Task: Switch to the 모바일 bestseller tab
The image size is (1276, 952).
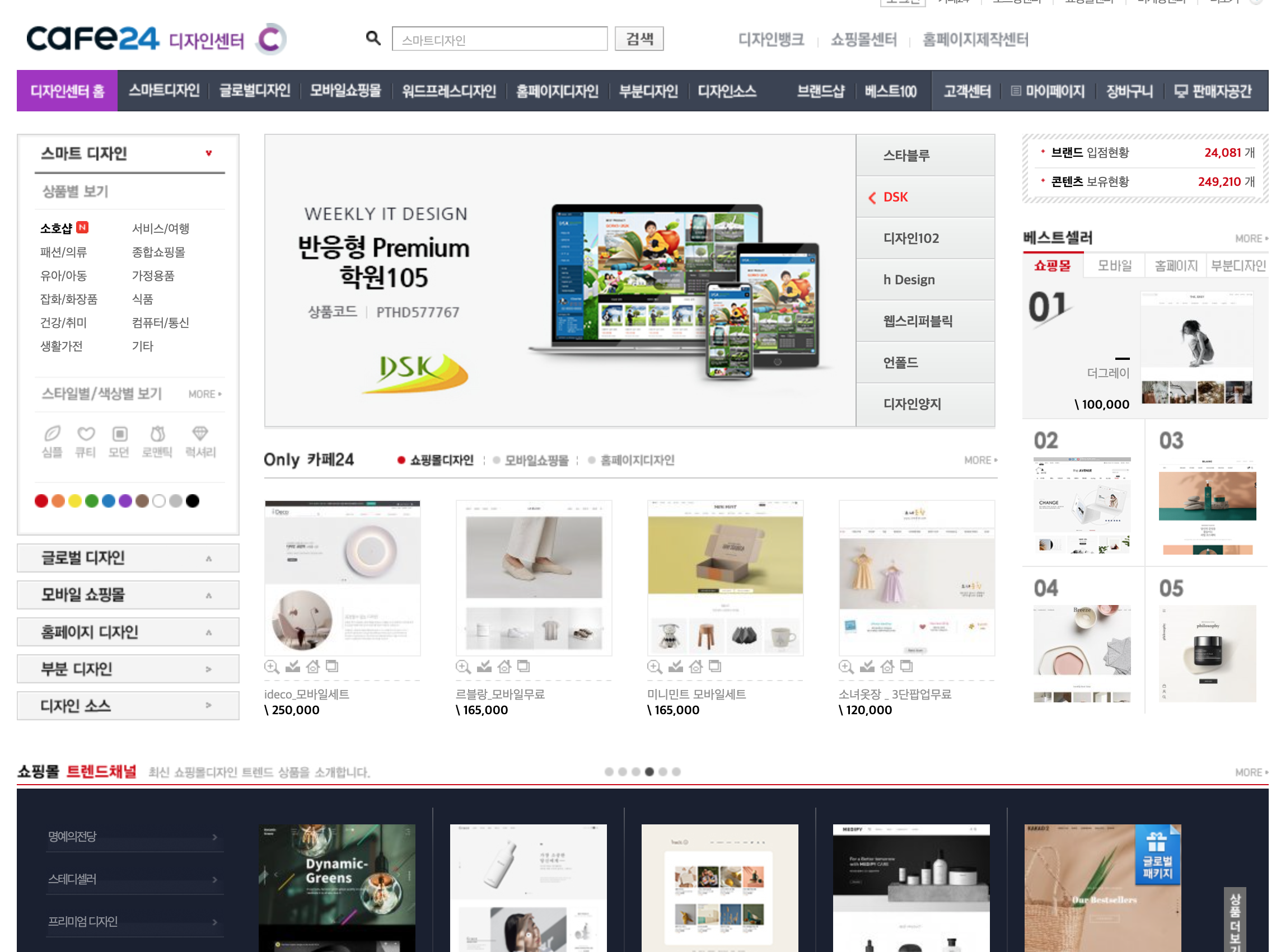Action: [1114, 266]
